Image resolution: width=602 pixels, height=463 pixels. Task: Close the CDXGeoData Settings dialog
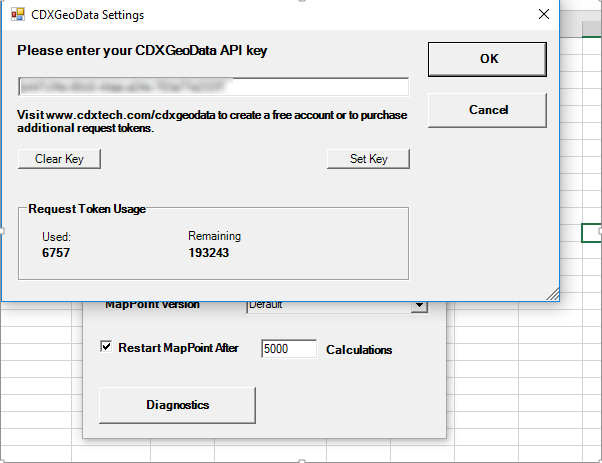click(x=544, y=14)
